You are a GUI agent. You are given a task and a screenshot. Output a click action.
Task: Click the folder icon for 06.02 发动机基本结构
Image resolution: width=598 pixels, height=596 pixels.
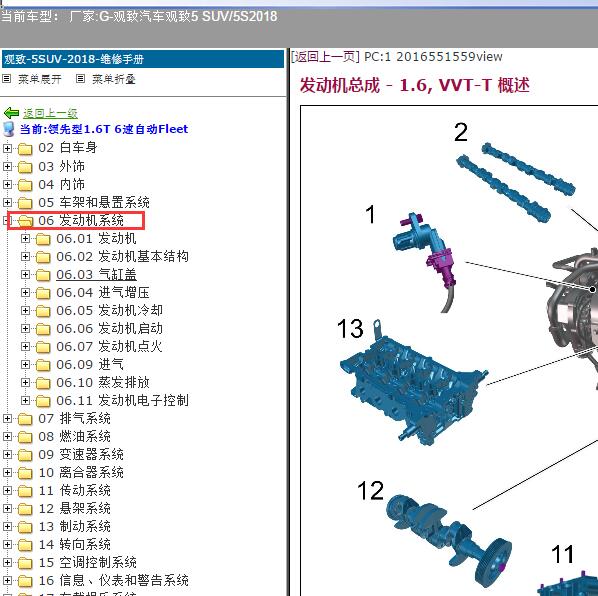pos(43,257)
